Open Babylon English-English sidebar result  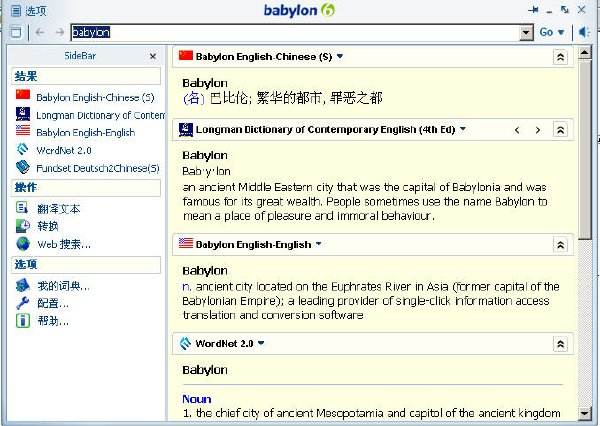(86, 132)
